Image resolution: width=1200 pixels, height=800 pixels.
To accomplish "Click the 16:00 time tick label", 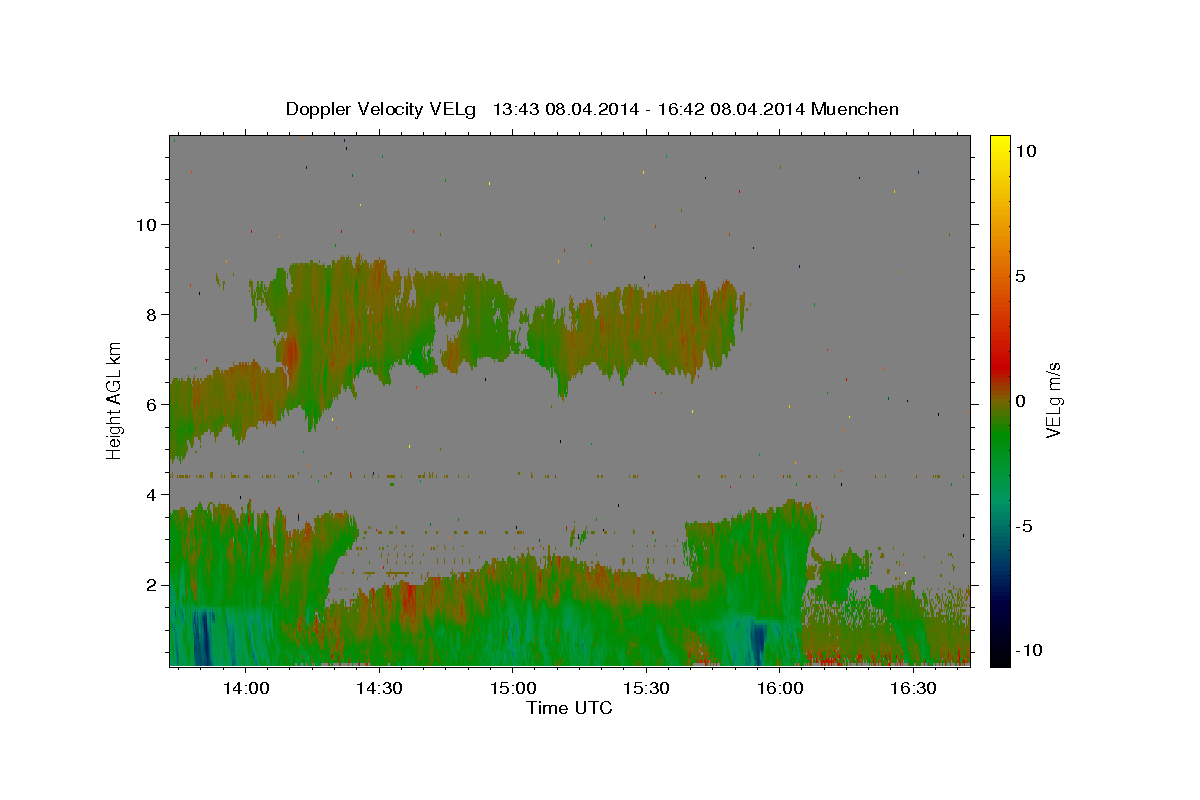I will 779,688.
